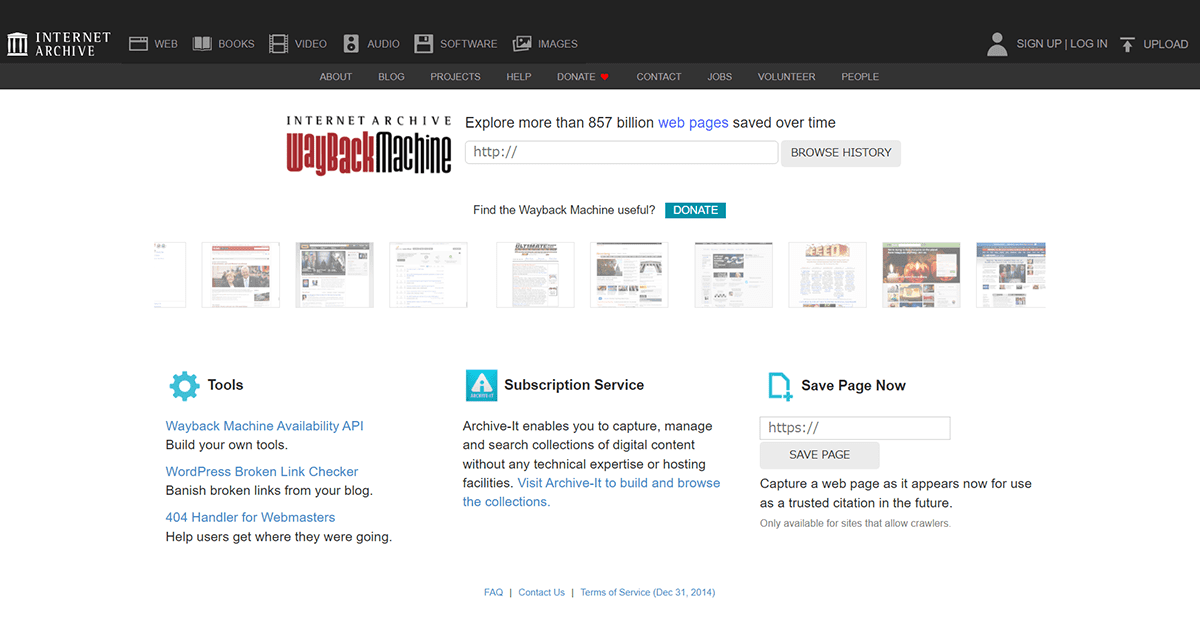This screenshot has height=630, width=1200.
Task: Click the Tools gear icon
Action: tap(184, 385)
